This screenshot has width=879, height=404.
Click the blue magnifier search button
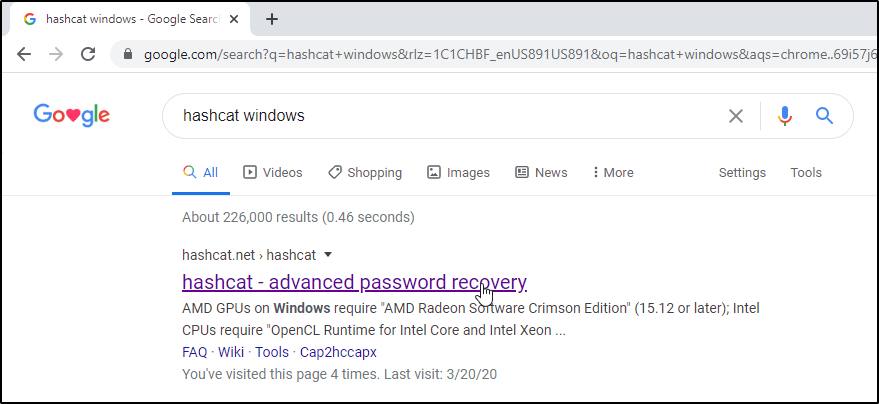(x=825, y=116)
